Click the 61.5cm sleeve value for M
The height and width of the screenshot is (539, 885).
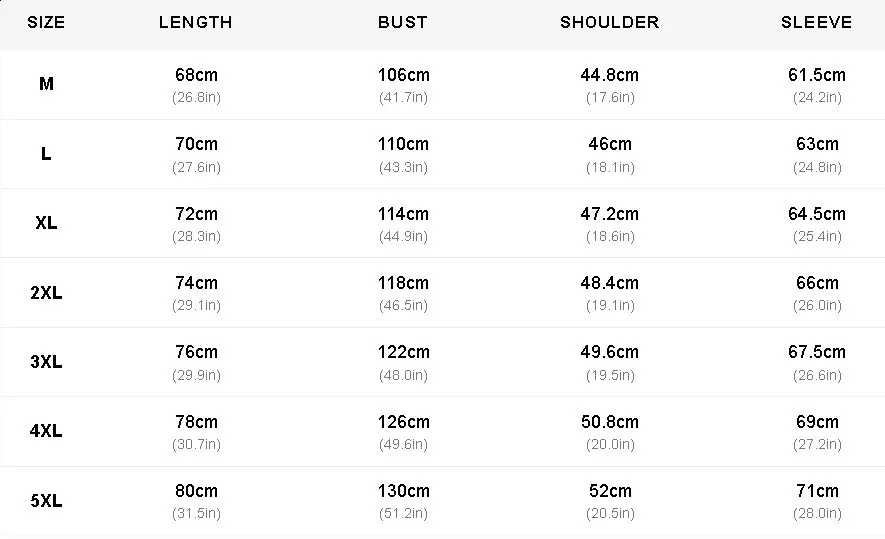[x=817, y=75]
